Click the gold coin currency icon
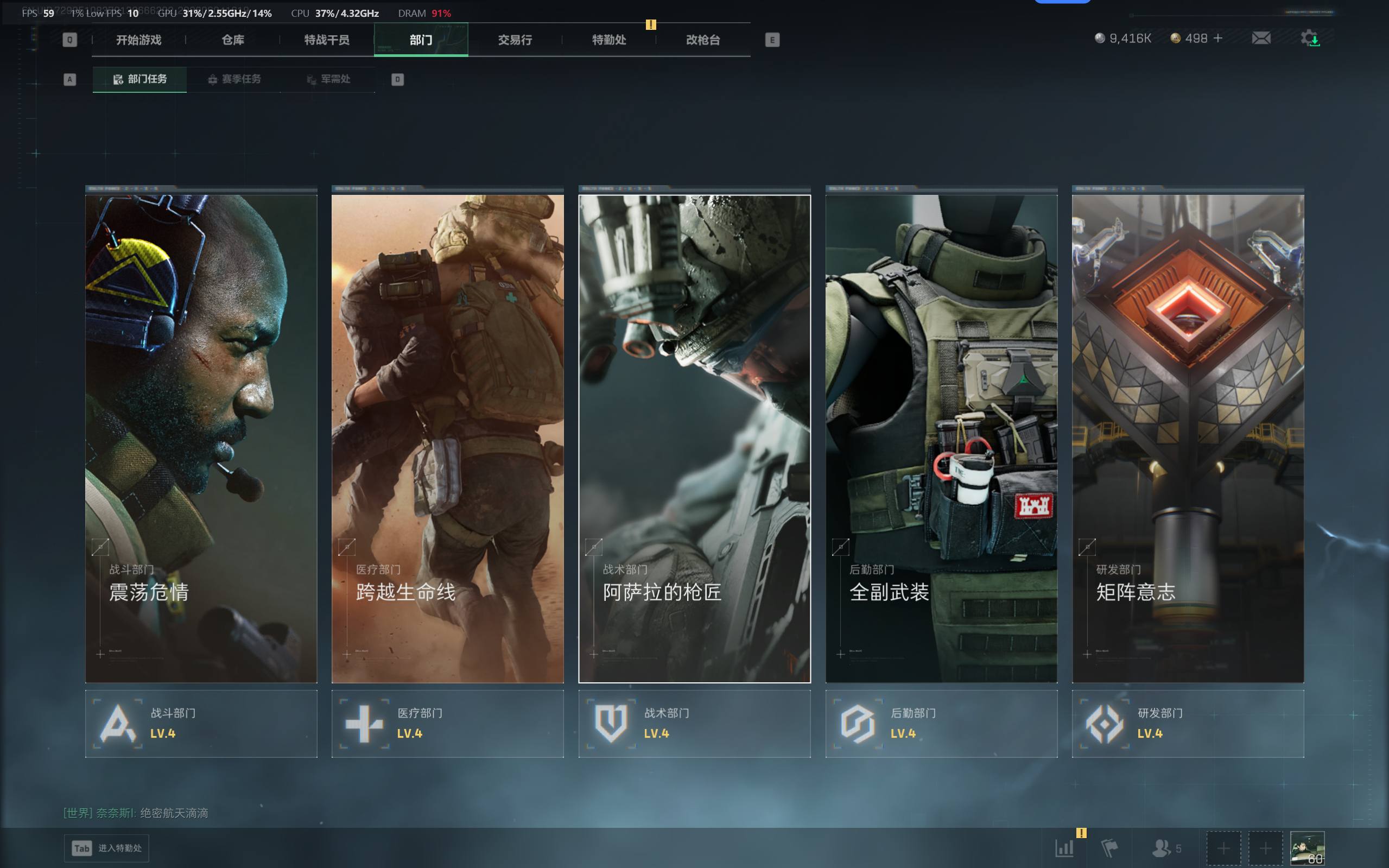 coord(1175,38)
